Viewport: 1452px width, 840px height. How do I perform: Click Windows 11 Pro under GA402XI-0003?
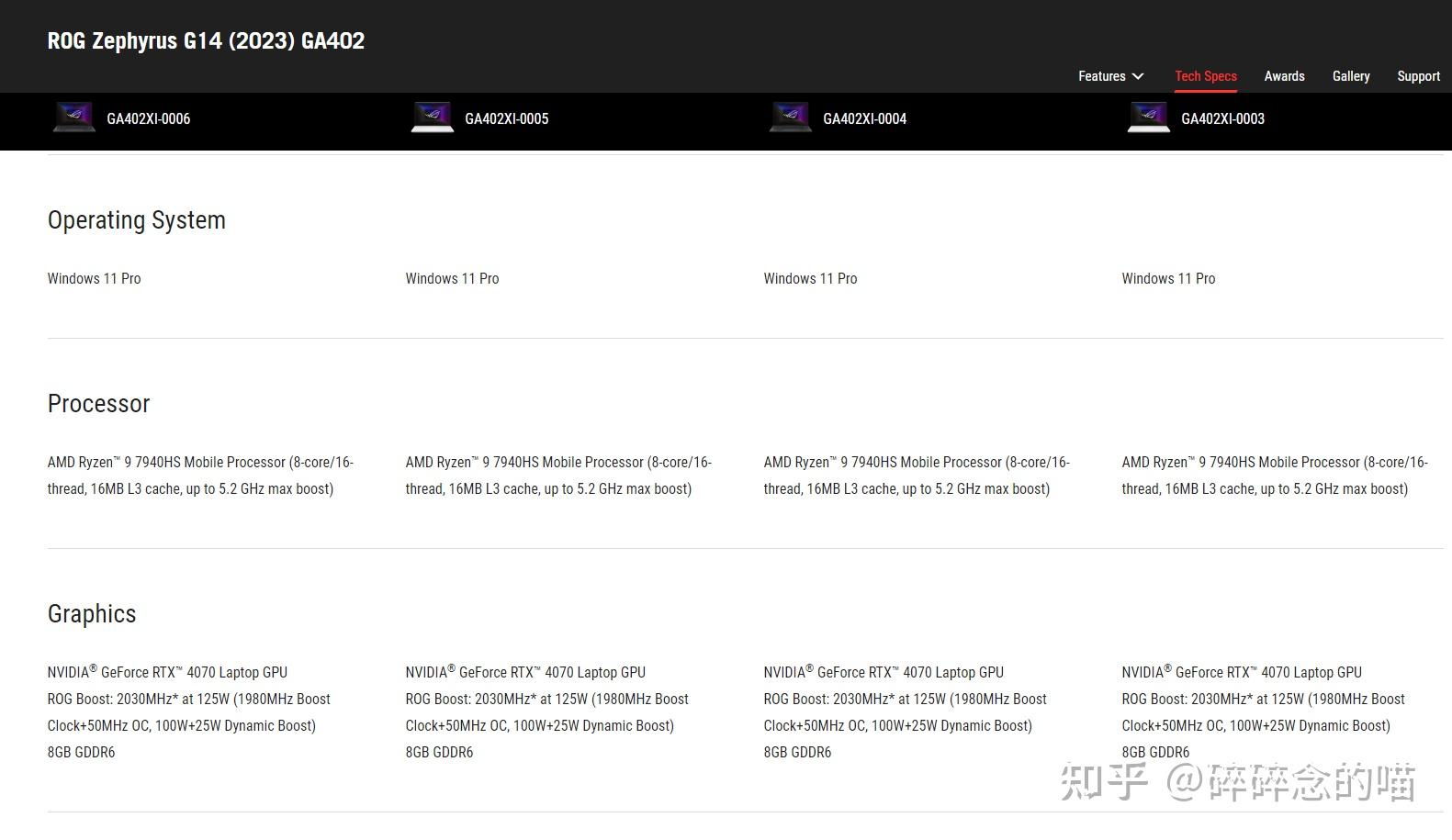tap(1169, 278)
